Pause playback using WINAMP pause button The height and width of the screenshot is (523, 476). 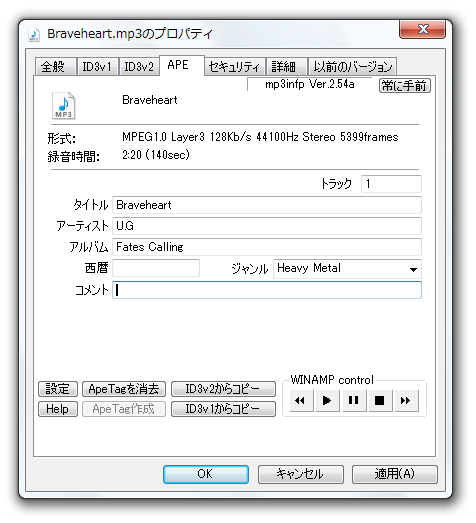point(354,400)
